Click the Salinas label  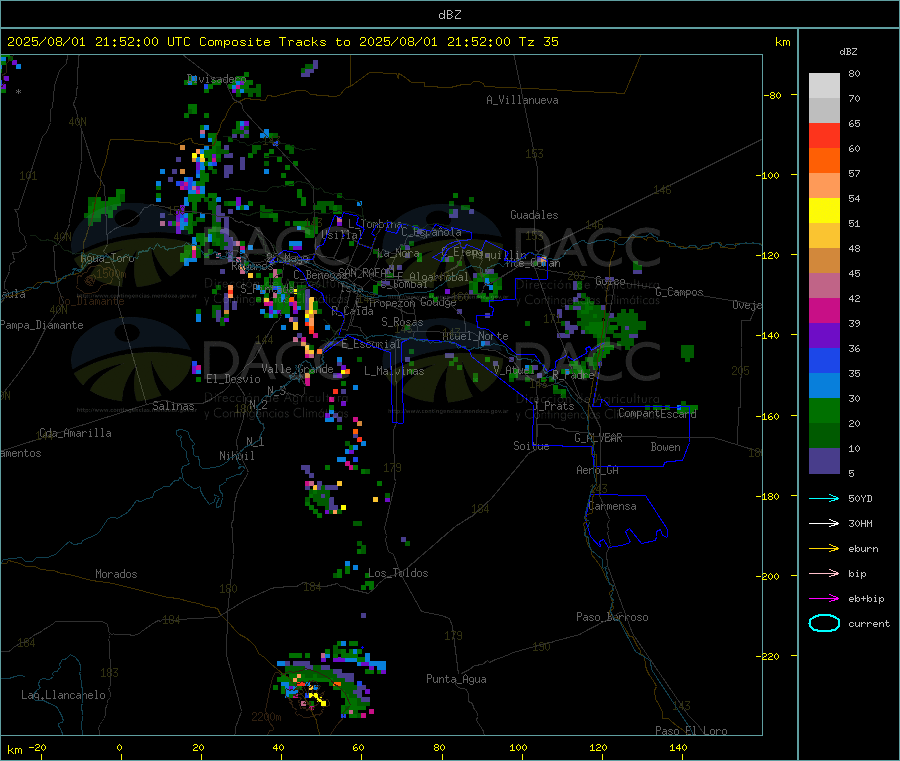point(173,406)
